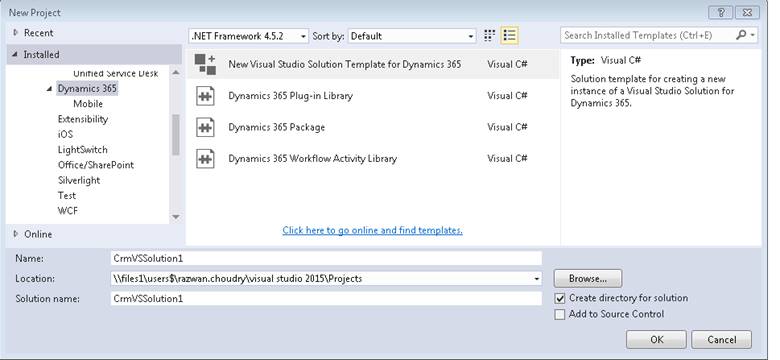Viewport: 780px width, 360px height.
Task: Open the dialog Help question mark button
Action: point(721,13)
